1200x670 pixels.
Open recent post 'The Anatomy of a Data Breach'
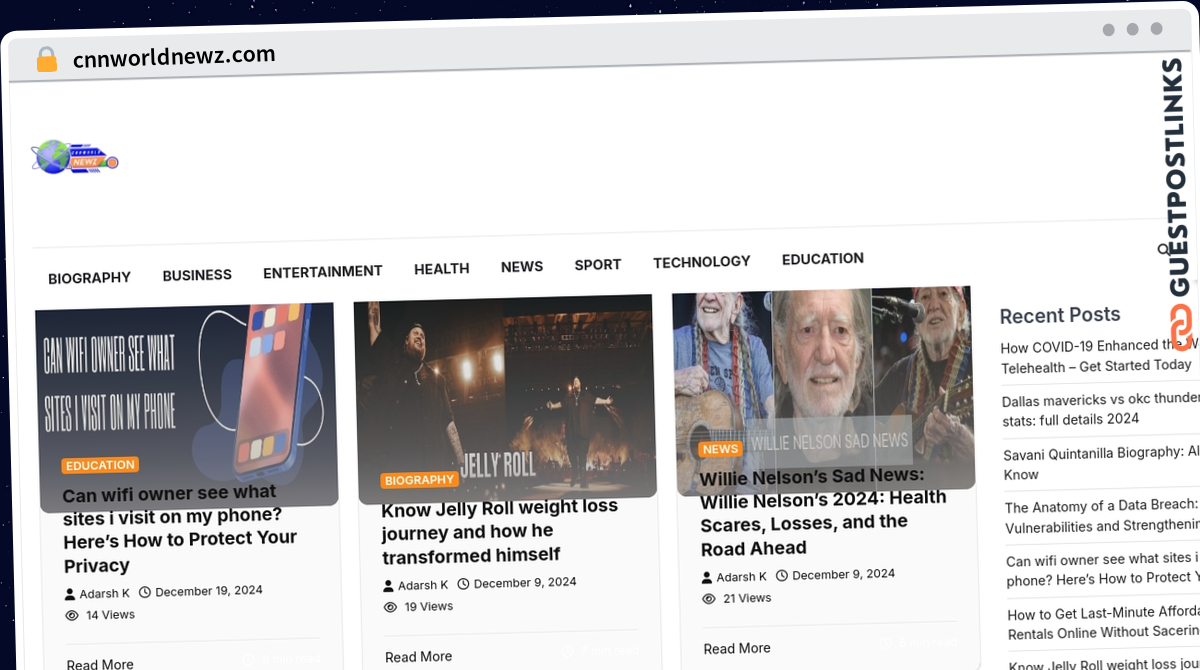pyautogui.click(x=1102, y=516)
